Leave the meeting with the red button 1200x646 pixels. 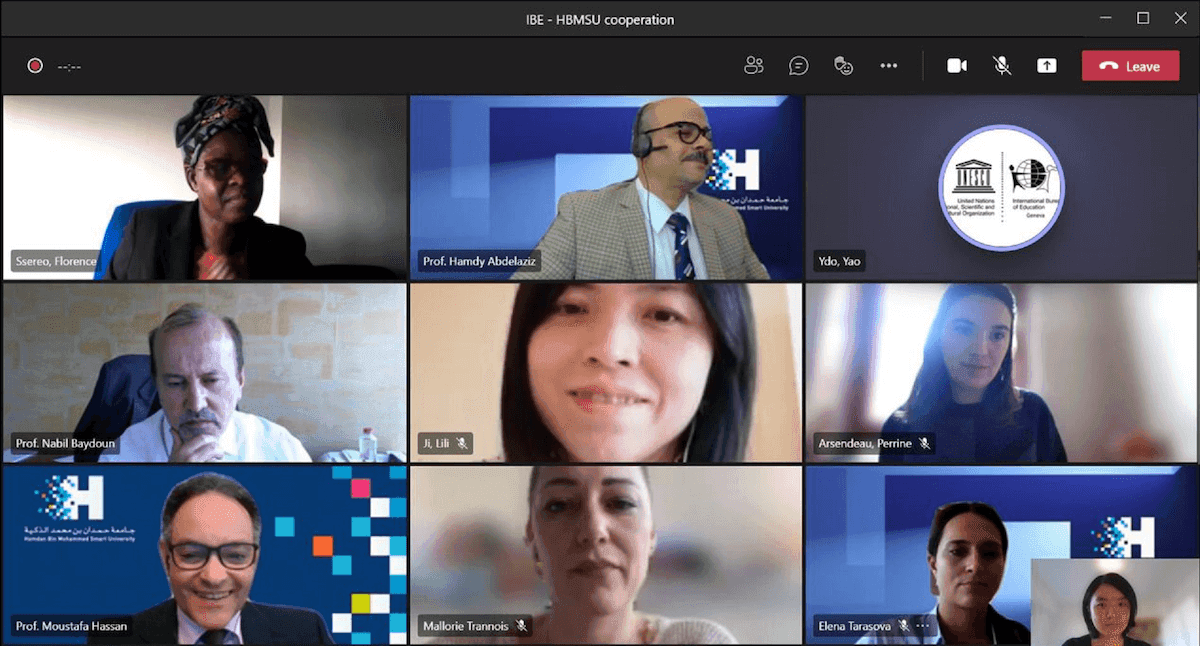click(x=1130, y=66)
